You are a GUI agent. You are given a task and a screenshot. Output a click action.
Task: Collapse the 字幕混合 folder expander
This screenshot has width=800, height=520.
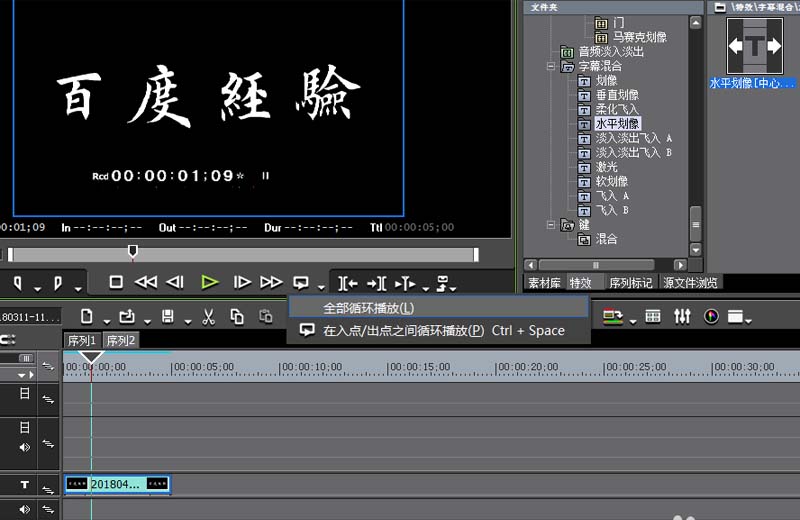point(551,66)
